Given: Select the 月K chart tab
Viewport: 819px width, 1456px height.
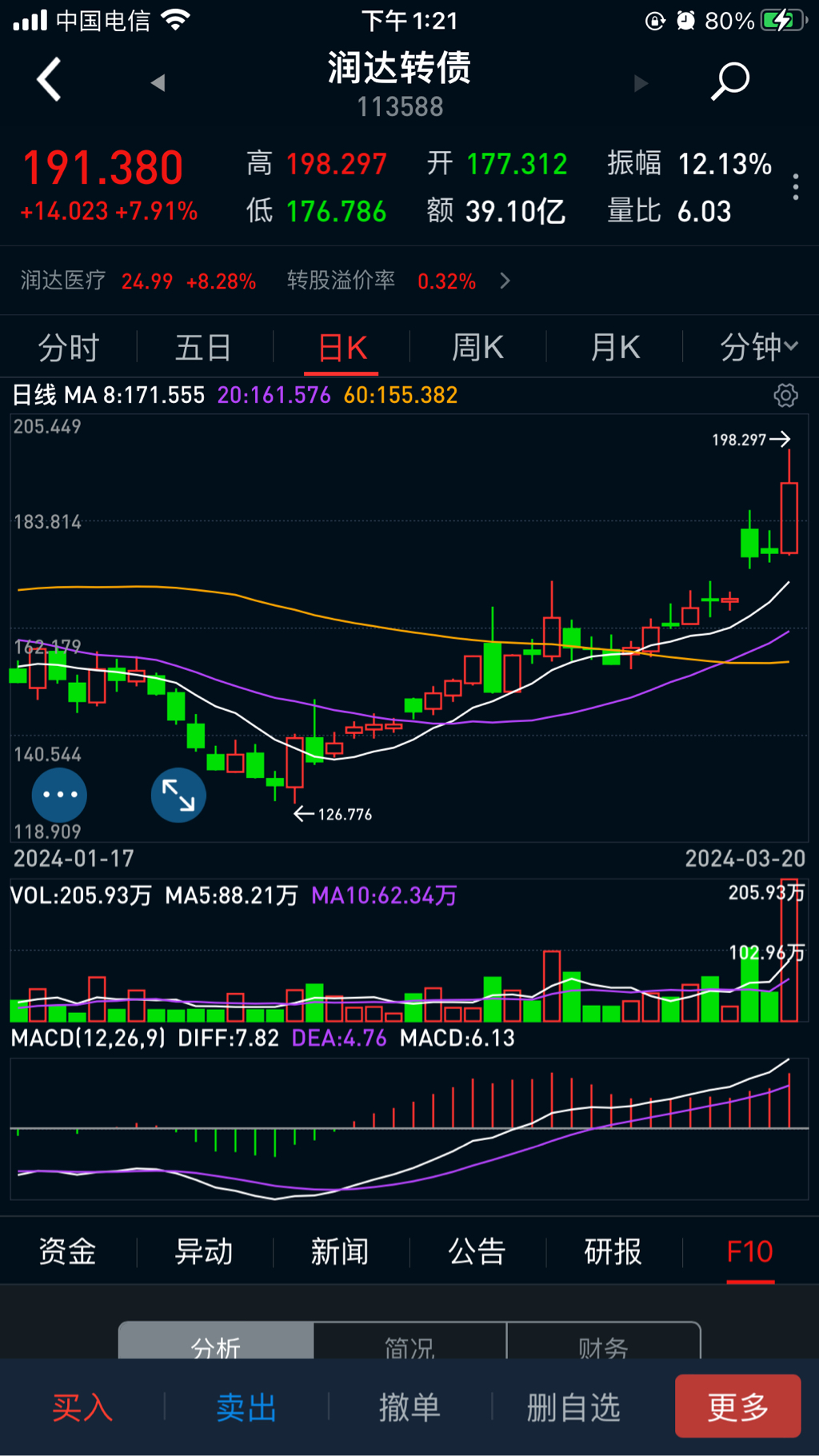Looking at the screenshot, I should pos(614,348).
